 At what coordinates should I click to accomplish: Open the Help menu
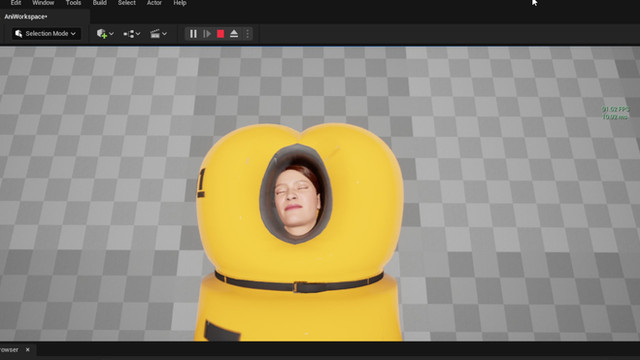point(180,3)
